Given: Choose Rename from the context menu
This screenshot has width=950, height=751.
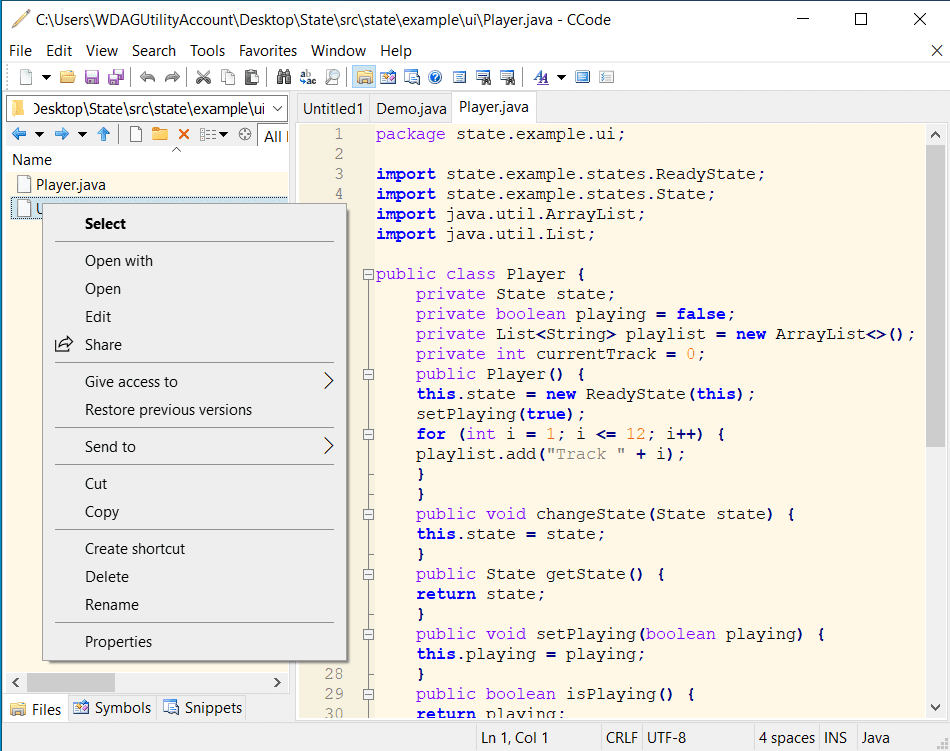Looking at the screenshot, I should point(112,605).
